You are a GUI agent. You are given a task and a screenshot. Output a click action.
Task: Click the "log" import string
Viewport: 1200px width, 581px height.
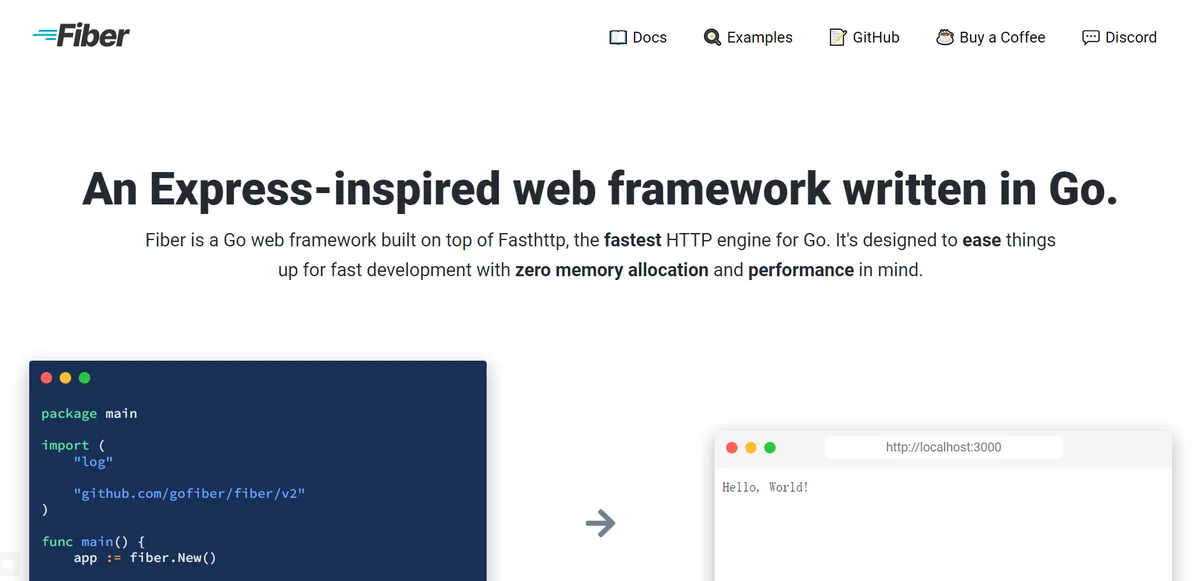coord(93,461)
